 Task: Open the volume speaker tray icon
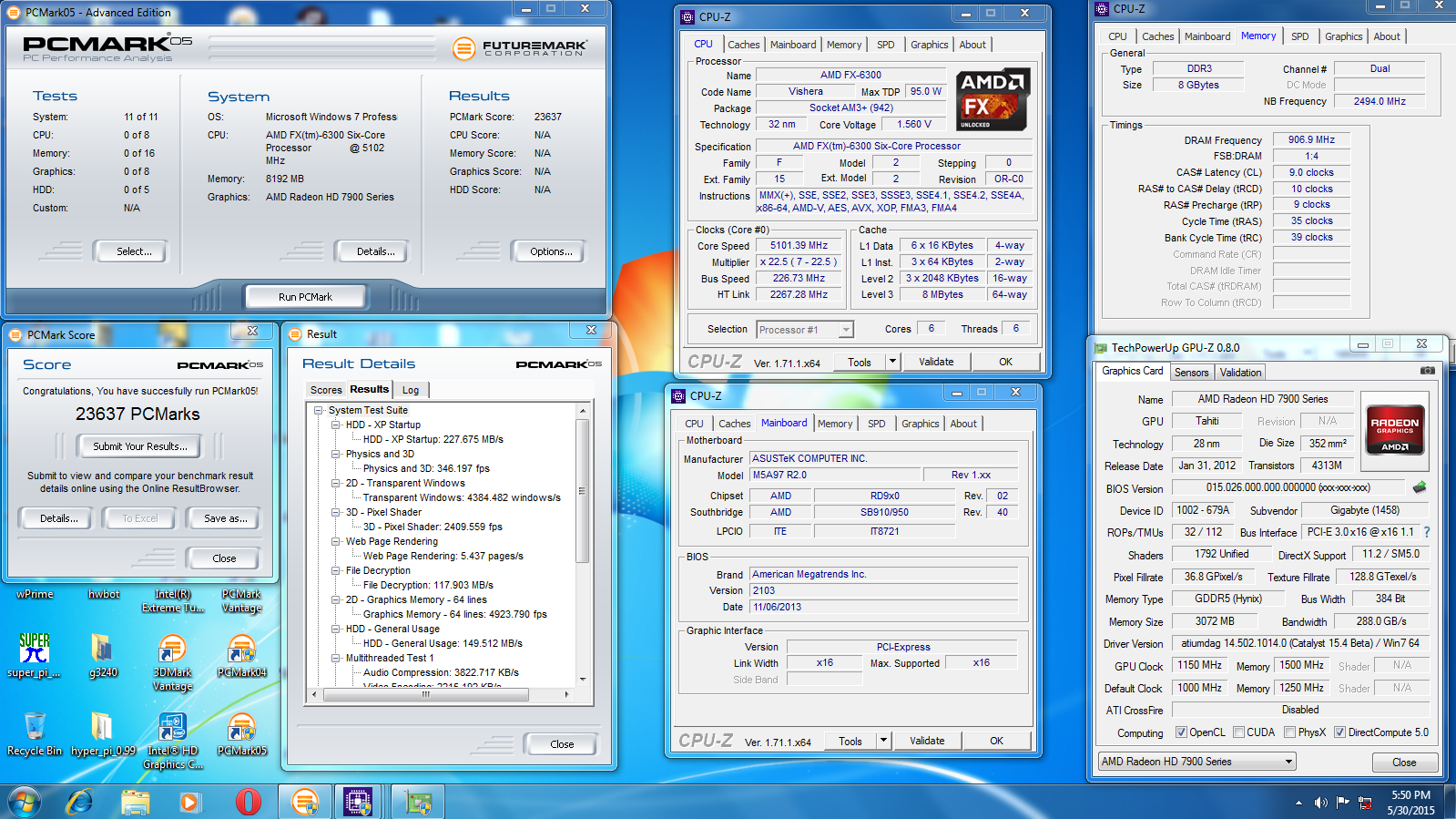pyautogui.click(x=1320, y=803)
